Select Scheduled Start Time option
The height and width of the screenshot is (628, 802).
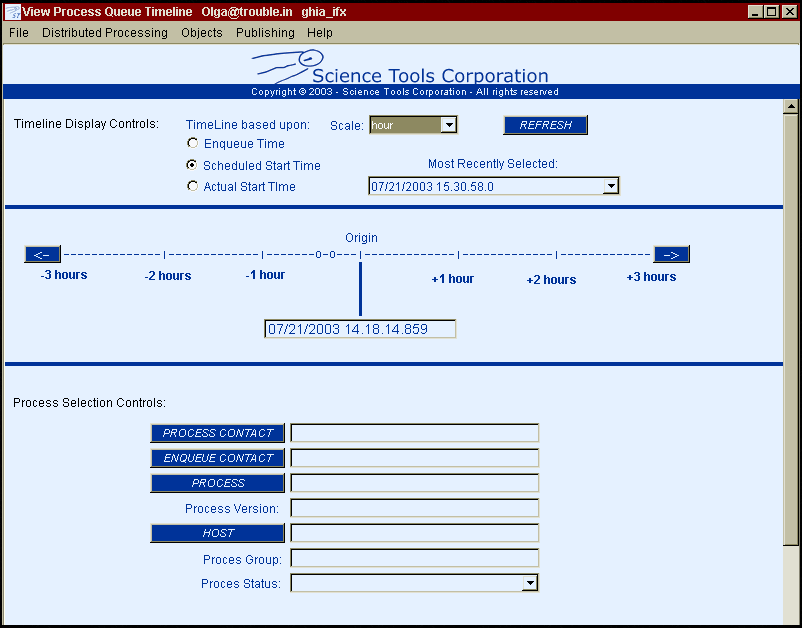click(193, 165)
